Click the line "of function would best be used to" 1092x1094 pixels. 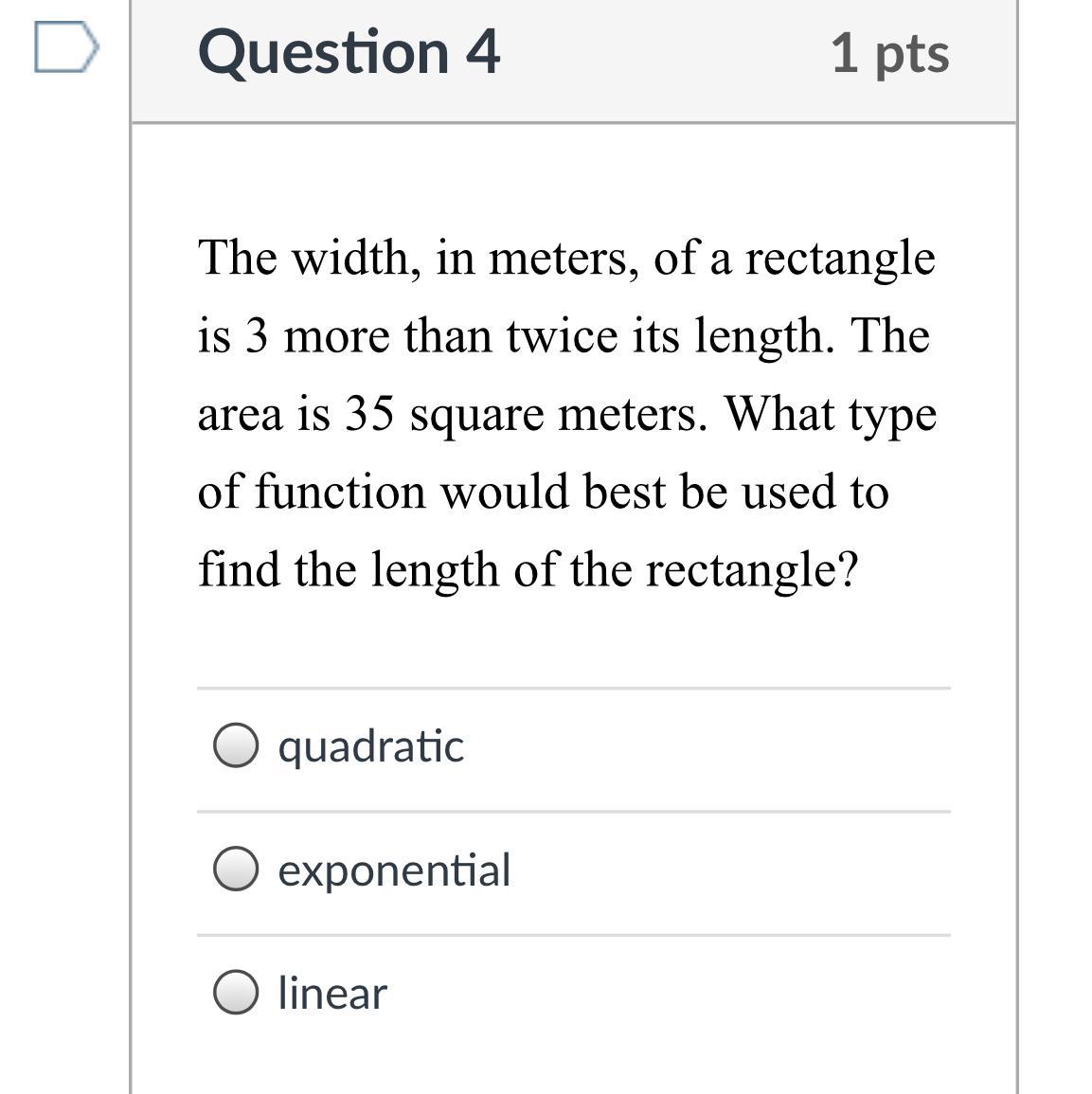[543, 492]
